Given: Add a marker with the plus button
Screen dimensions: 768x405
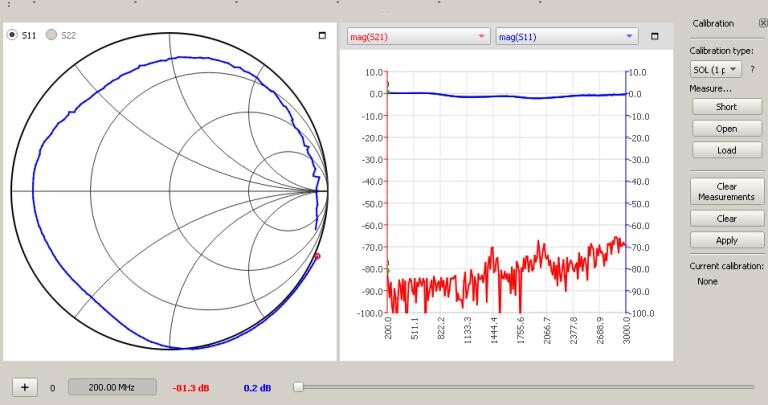Looking at the screenshot, I should click(24, 387).
